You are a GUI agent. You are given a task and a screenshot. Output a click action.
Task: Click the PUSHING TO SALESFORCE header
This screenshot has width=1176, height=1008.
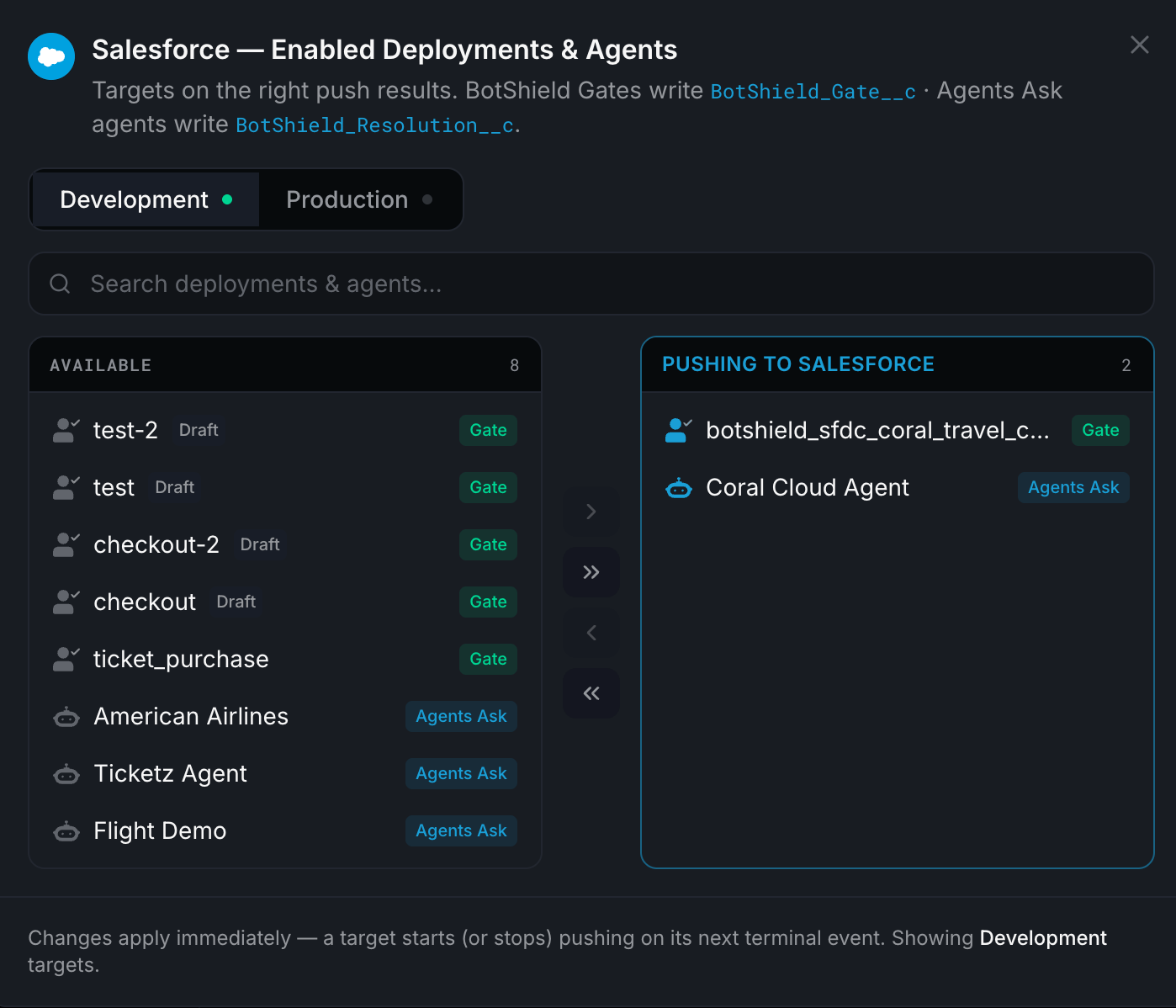coord(798,364)
